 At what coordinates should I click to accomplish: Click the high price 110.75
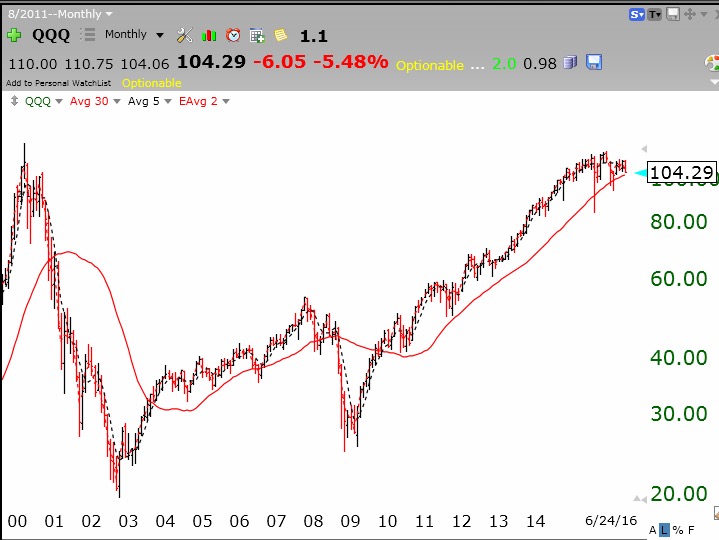89,64
